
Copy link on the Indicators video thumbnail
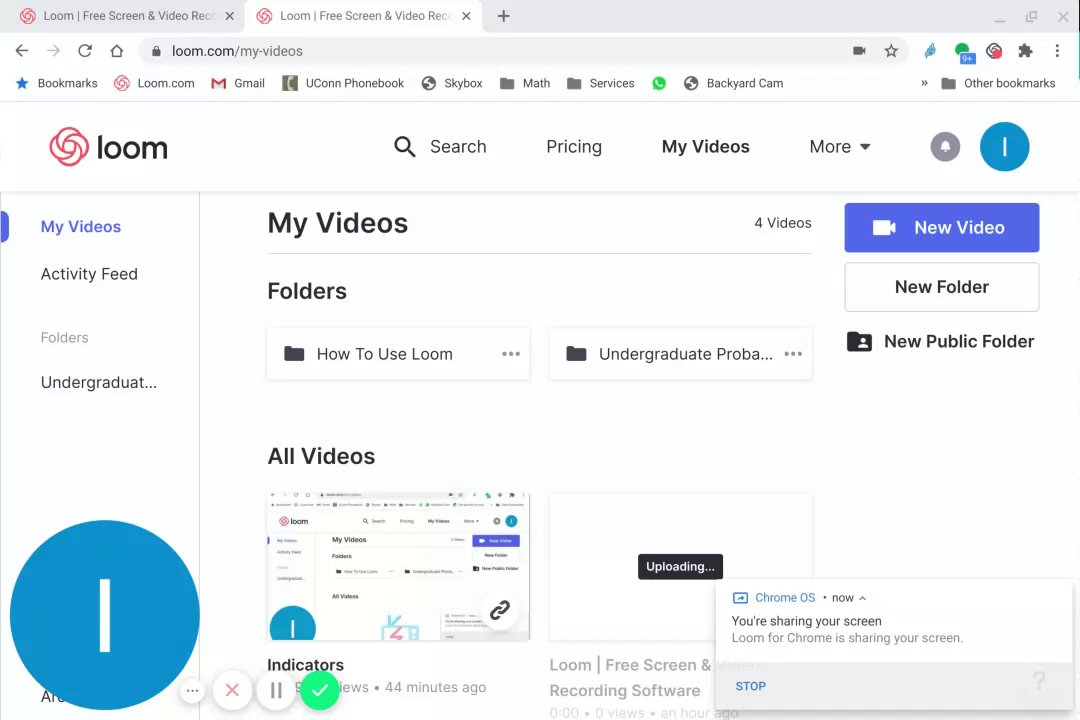click(x=499, y=610)
